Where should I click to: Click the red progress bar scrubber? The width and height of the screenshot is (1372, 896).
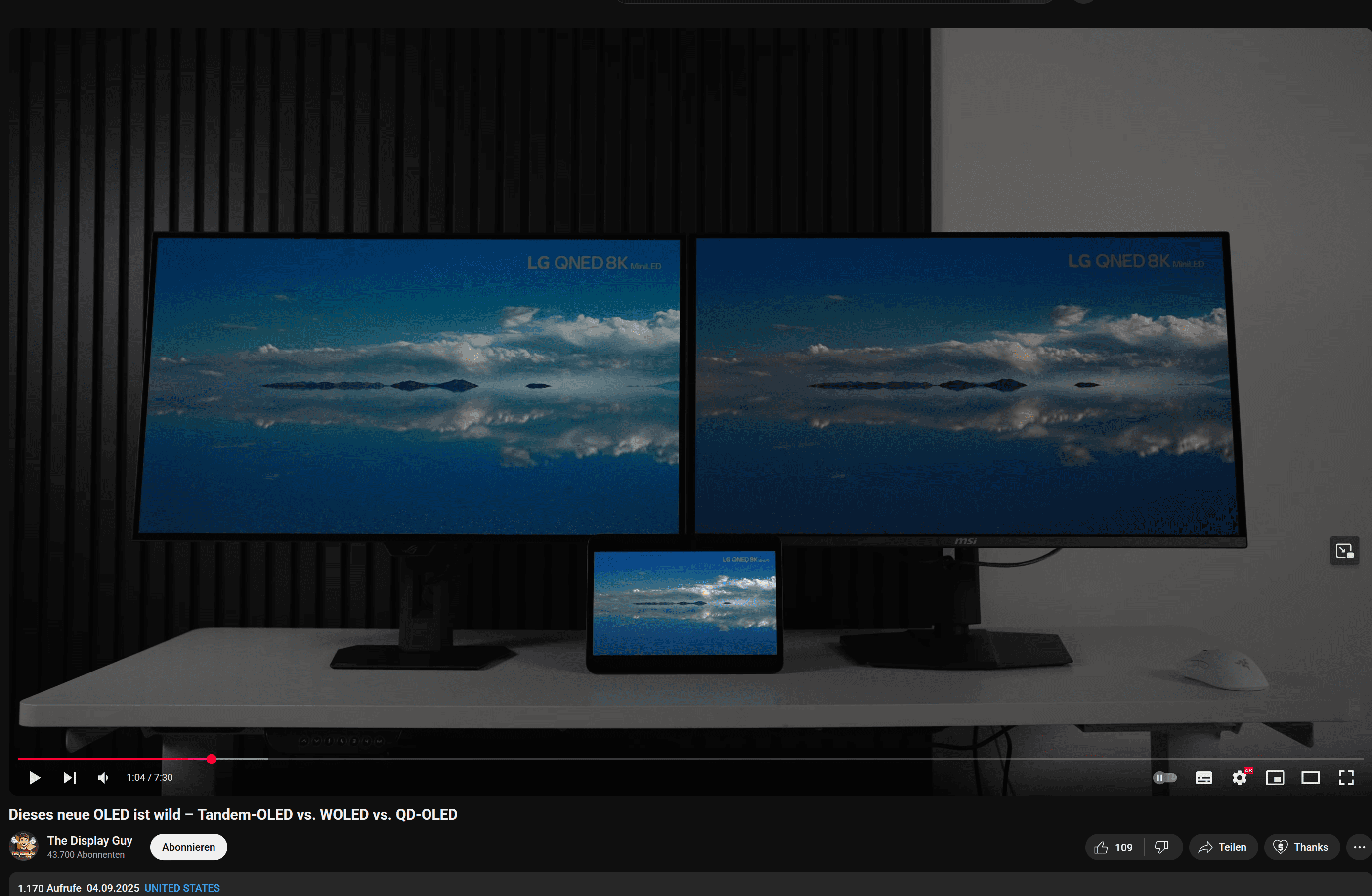click(x=212, y=759)
